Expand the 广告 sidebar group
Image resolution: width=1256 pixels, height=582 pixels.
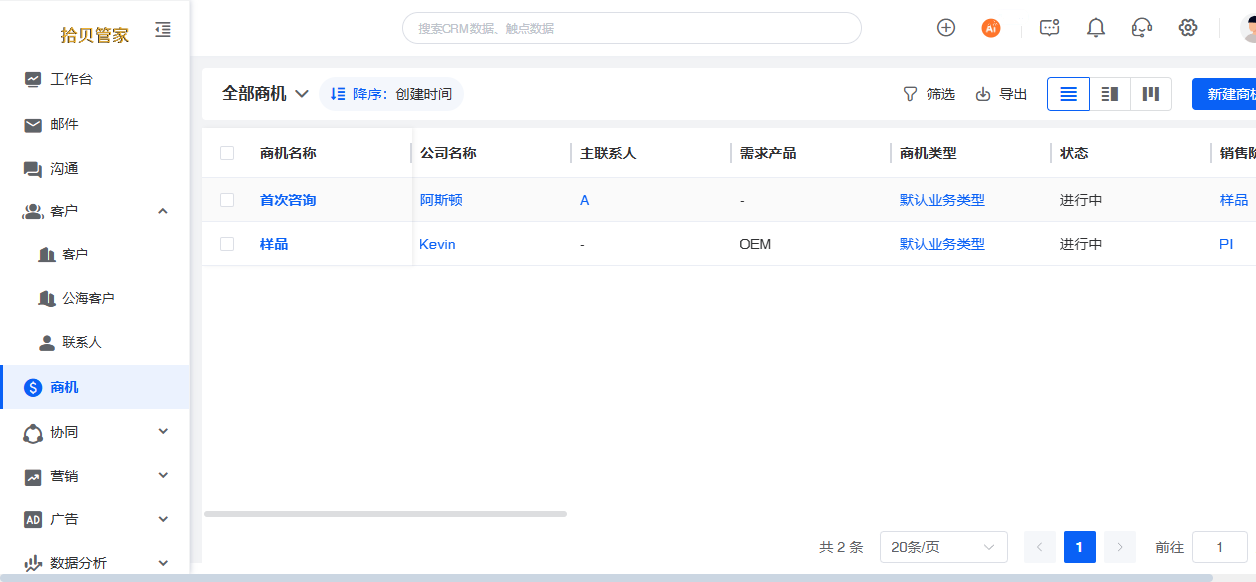click(x=163, y=519)
